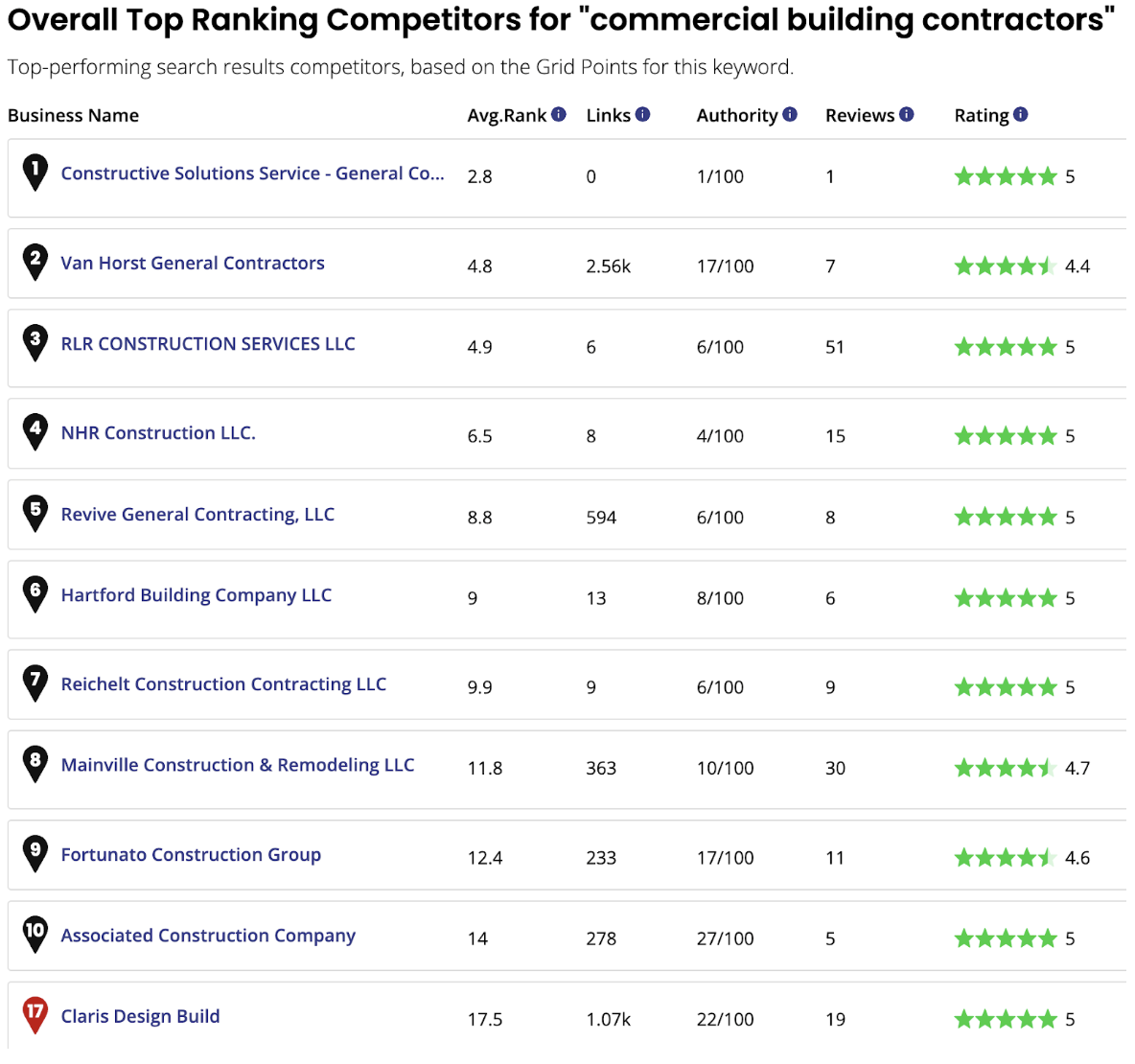This screenshot has height=1064, width=1135.
Task: Open the RLR CONSTRUCTION SERVICES LLC link
Action: (x=207, y=343)
